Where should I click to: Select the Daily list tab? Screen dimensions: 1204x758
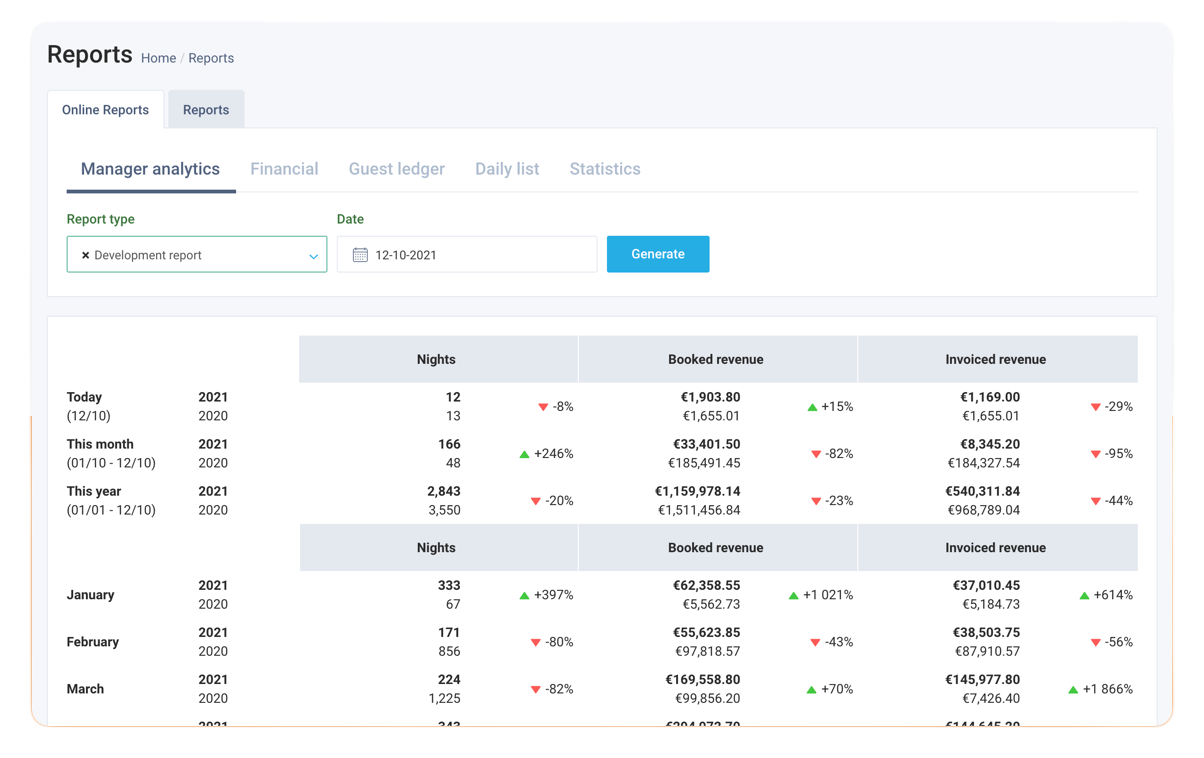click(507, 169)
